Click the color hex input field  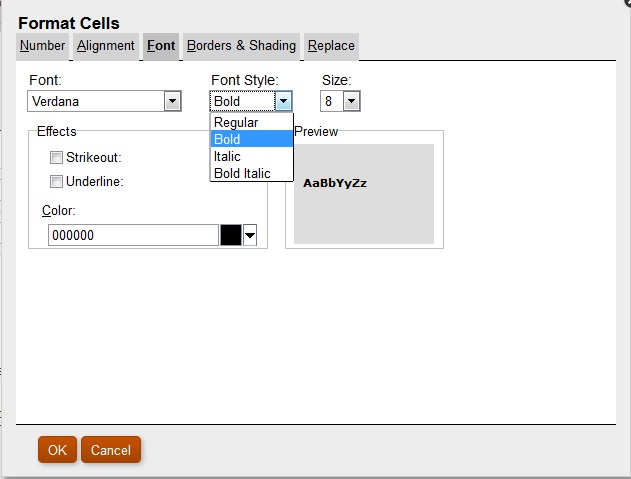click(x=132, y=235)
